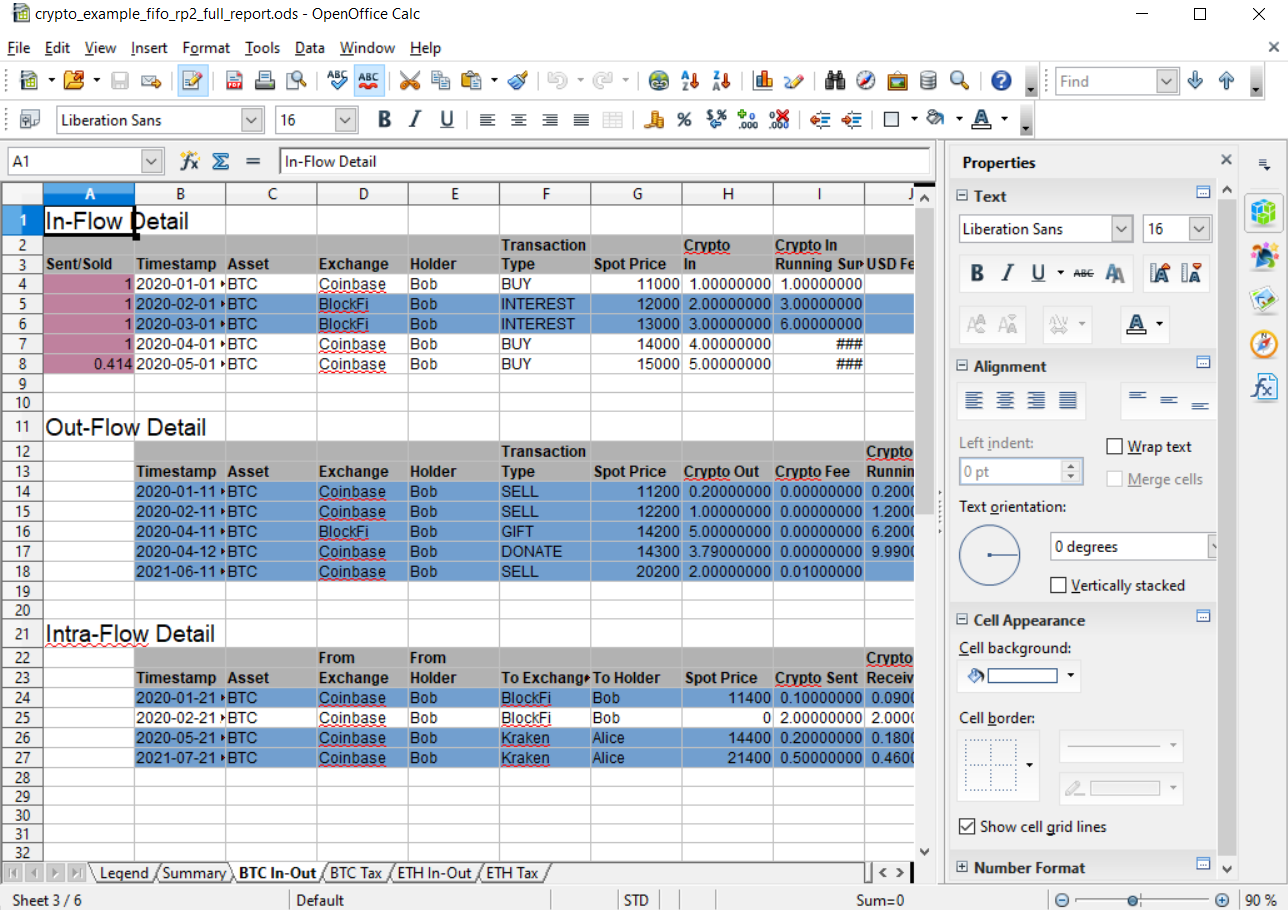Open the Insert Chart tool
Image resolution: width=1288 pixels, height=910 pixels.
(761, 81)
